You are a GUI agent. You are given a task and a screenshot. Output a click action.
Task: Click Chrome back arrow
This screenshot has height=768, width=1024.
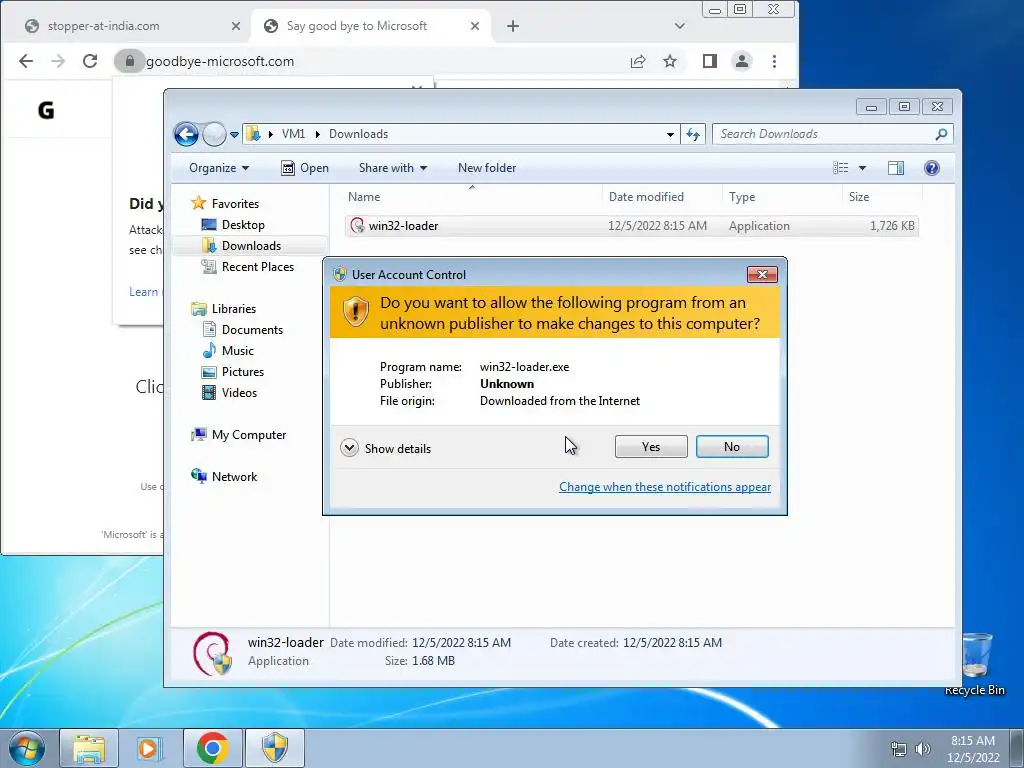point(25,61)
